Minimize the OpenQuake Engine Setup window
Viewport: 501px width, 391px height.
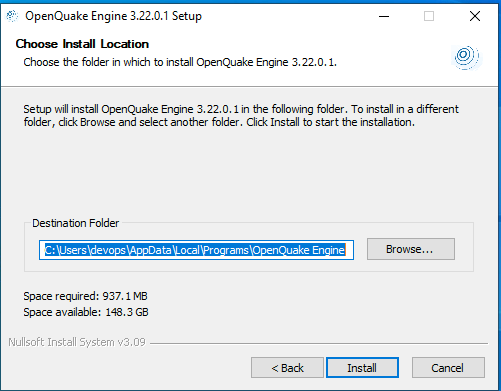384,16
